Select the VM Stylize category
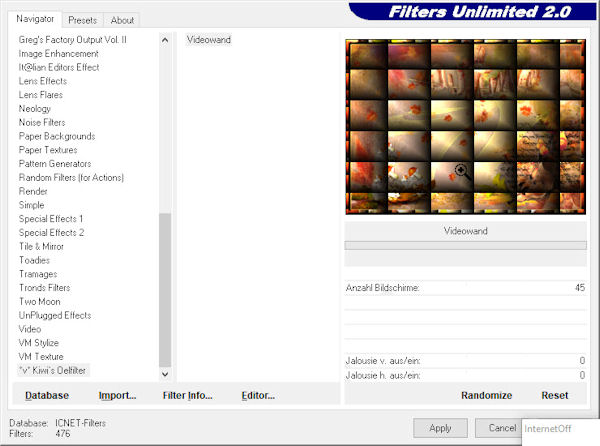 click(x=39, y=343)
